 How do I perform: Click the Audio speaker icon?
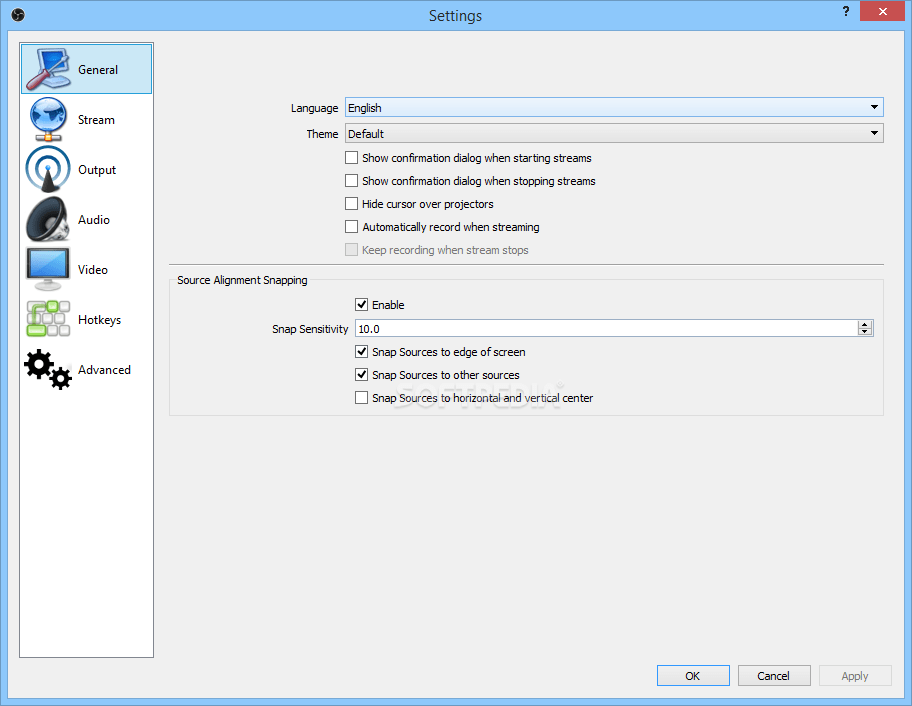coord(48,219)
